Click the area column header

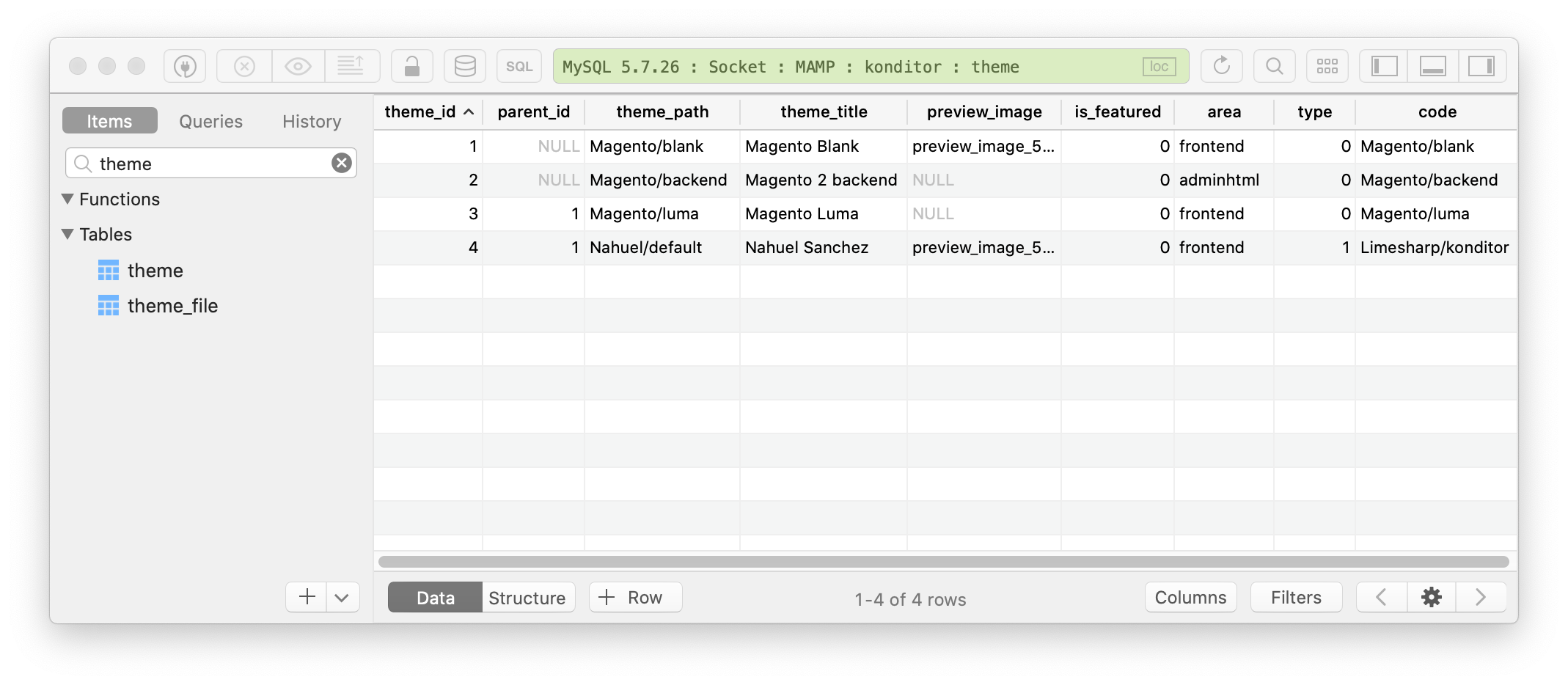pos(1224,112)
